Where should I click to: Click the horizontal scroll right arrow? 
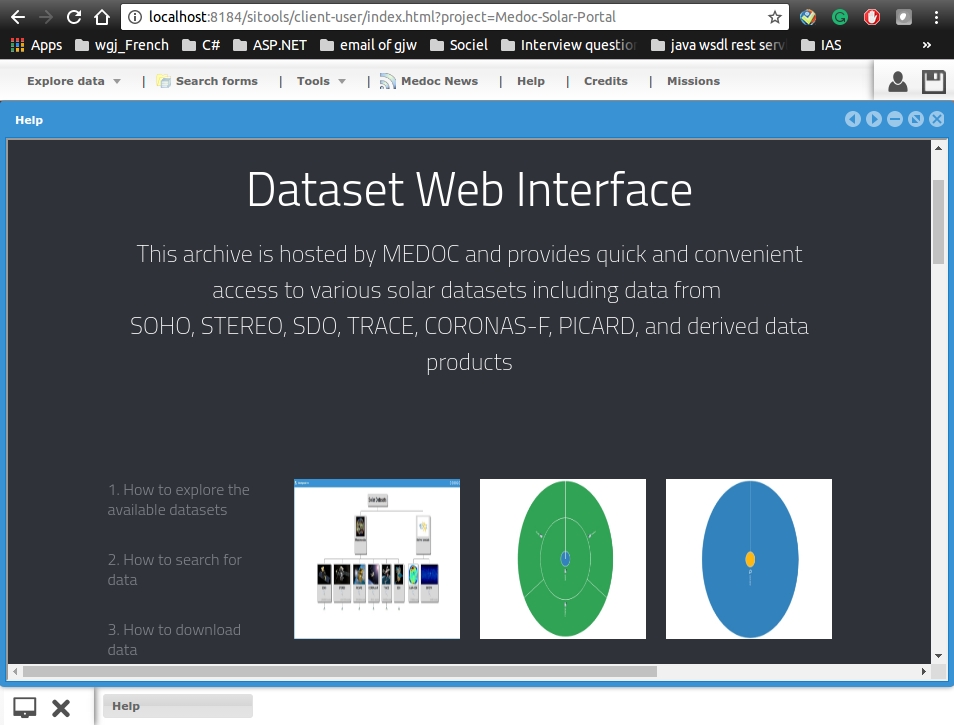click(x=924, y=671)
